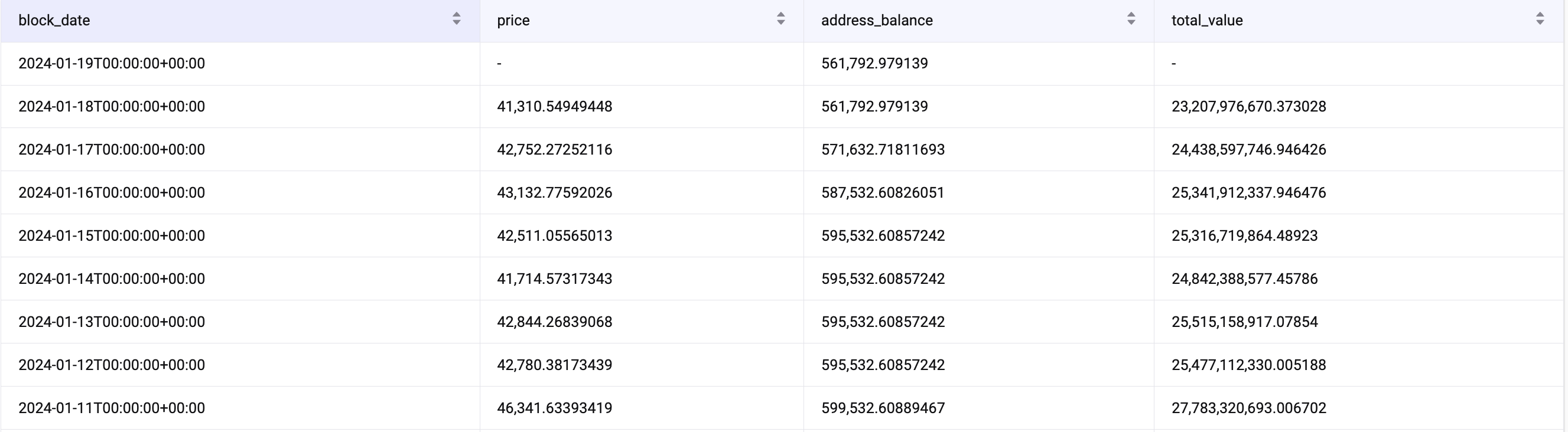Image resolution: width=1568 pixels, height=432 pixels.
Task: Sort the table by the price column icon
Action: coord(781,19)
